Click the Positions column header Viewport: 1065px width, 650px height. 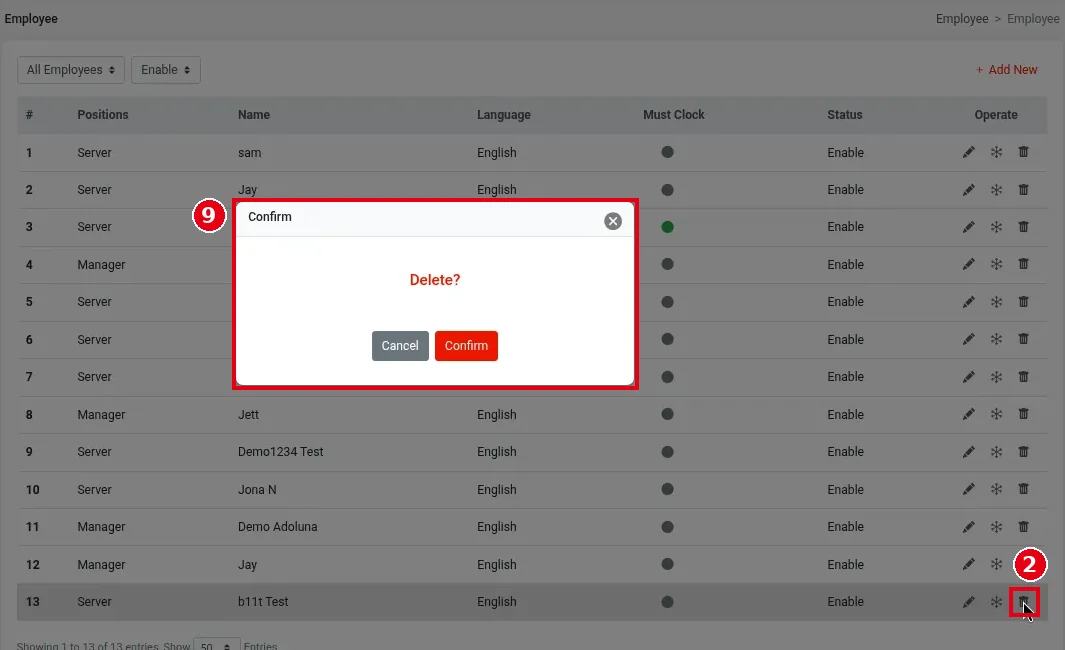pos(103,115)
